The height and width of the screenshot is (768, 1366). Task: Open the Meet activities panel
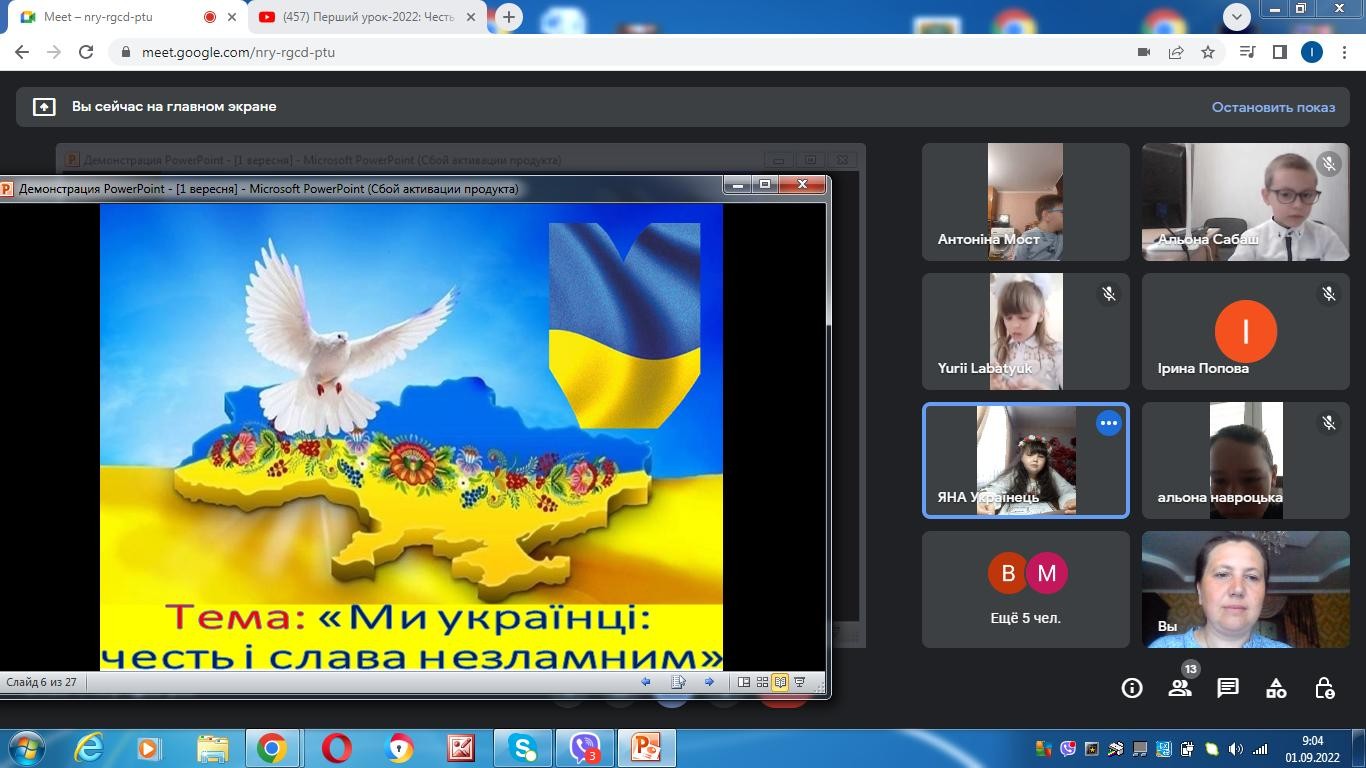tap(1276, 688)
